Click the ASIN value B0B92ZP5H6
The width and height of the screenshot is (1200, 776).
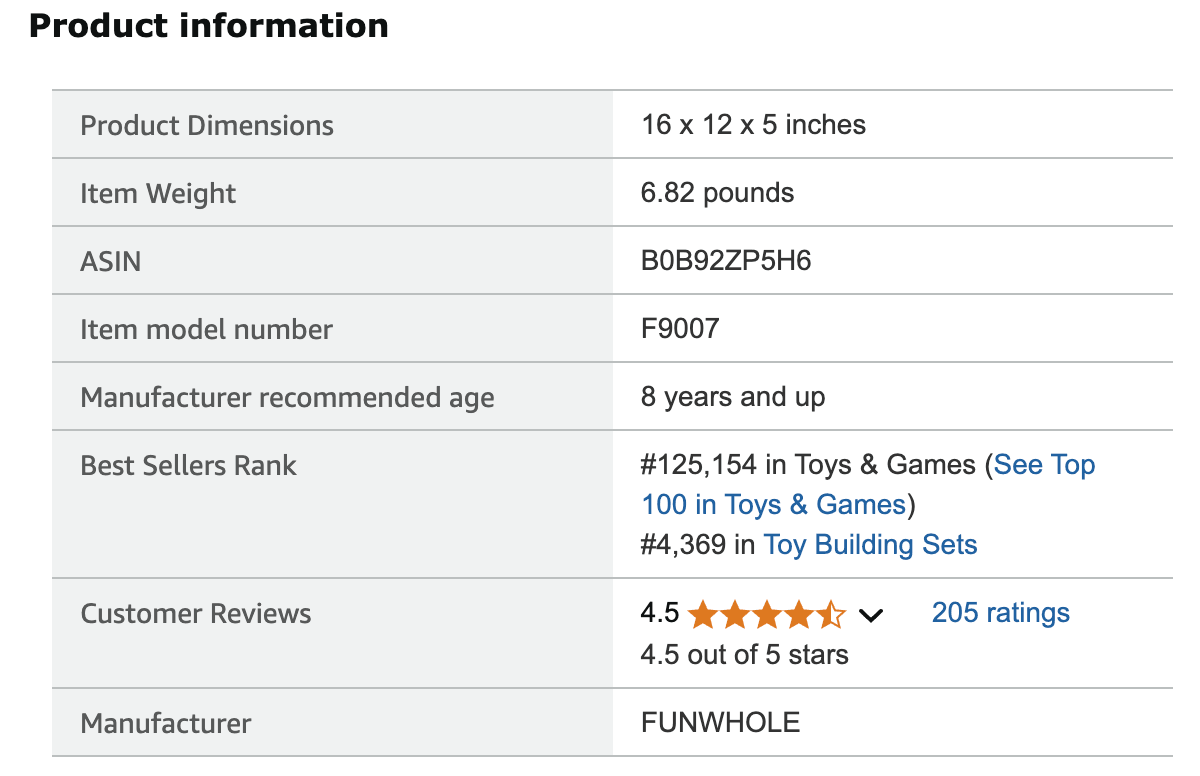pos(726,261)
